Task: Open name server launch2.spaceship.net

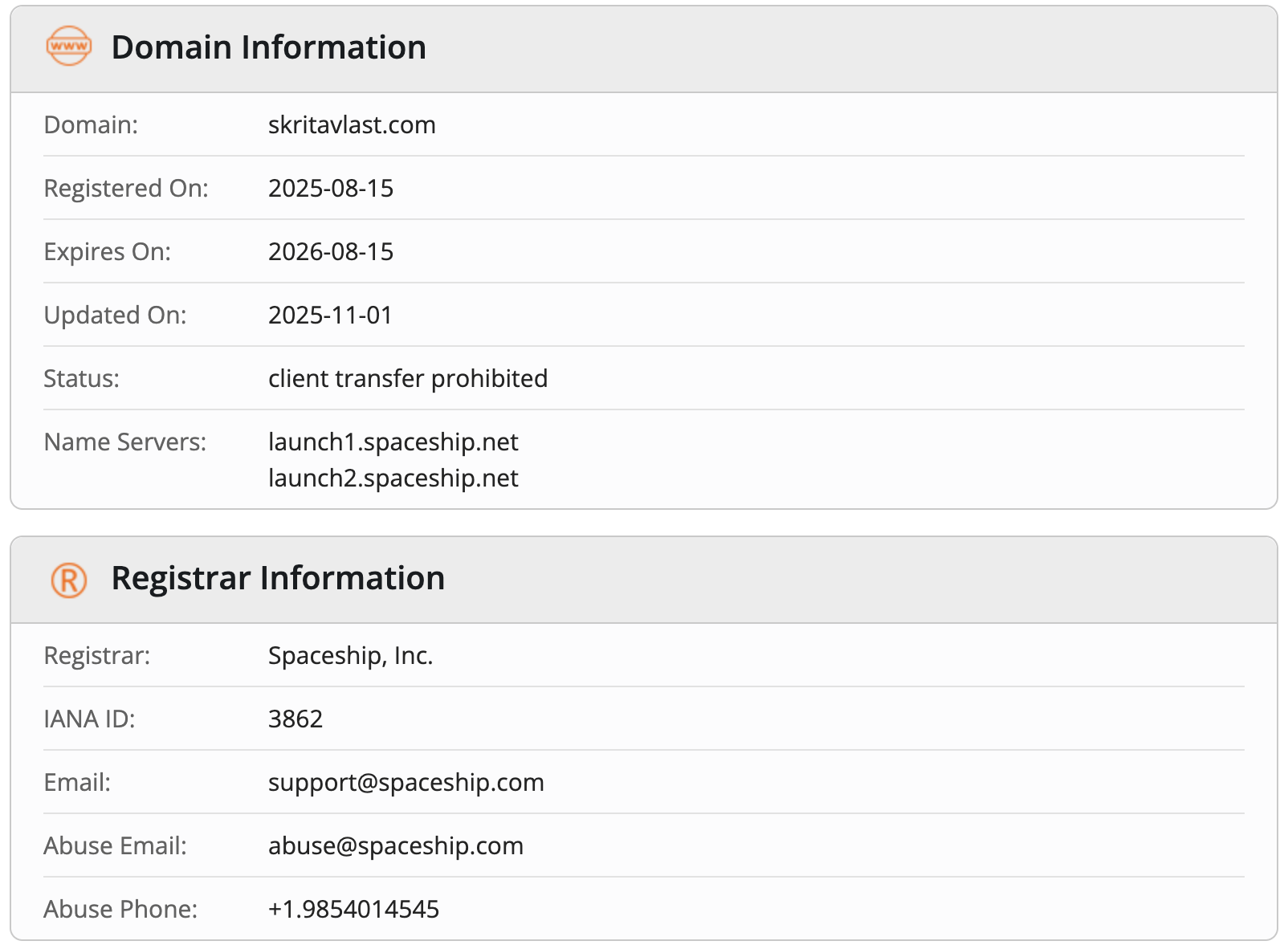Action: [393, 479]
